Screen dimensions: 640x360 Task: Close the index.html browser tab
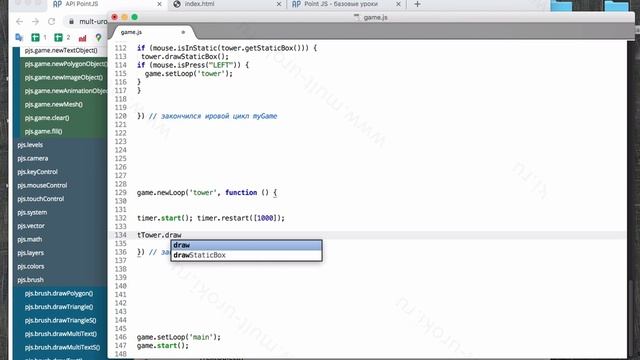(x=279, y=4)
